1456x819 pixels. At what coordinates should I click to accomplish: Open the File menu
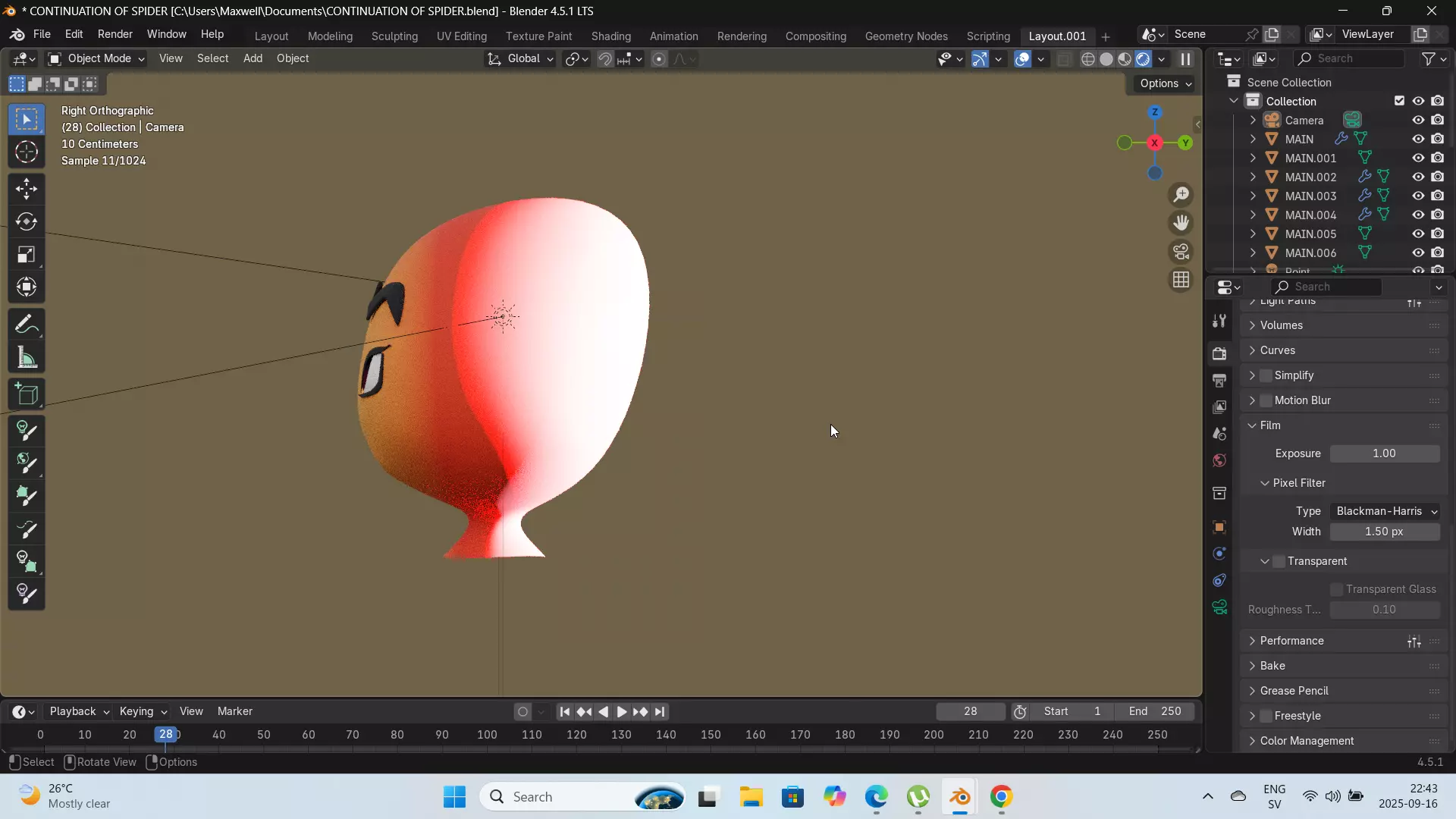tap(42, 34)
